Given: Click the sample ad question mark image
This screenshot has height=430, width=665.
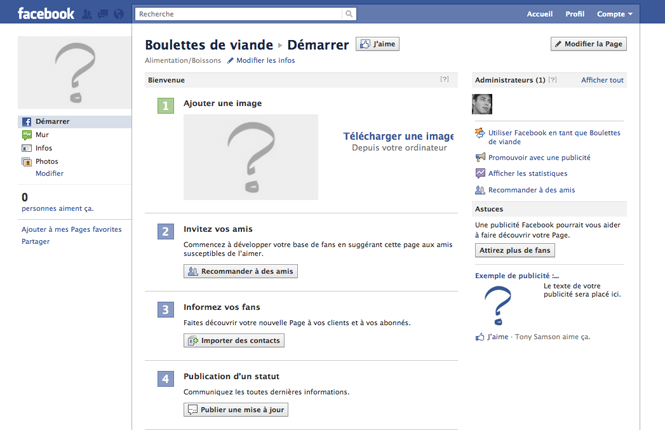Looking at the screenshot, I should coord(498,306).
